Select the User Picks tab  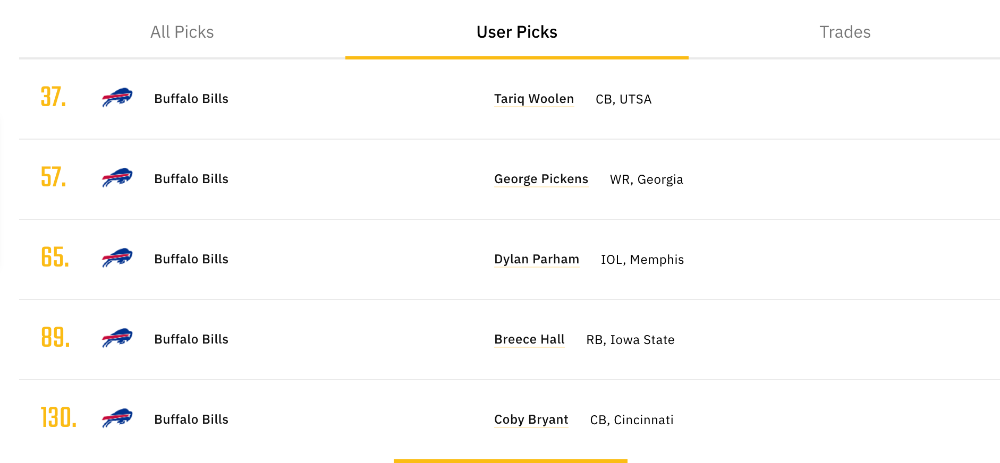point(517,32)
